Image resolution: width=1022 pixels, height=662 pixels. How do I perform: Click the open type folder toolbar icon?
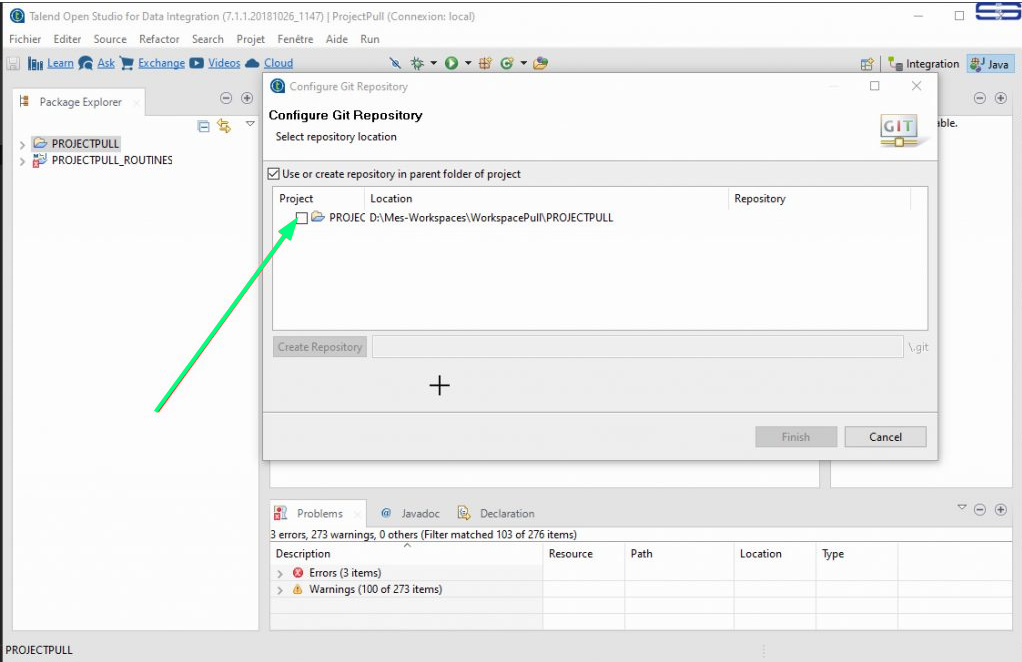[x=540, y=63]
